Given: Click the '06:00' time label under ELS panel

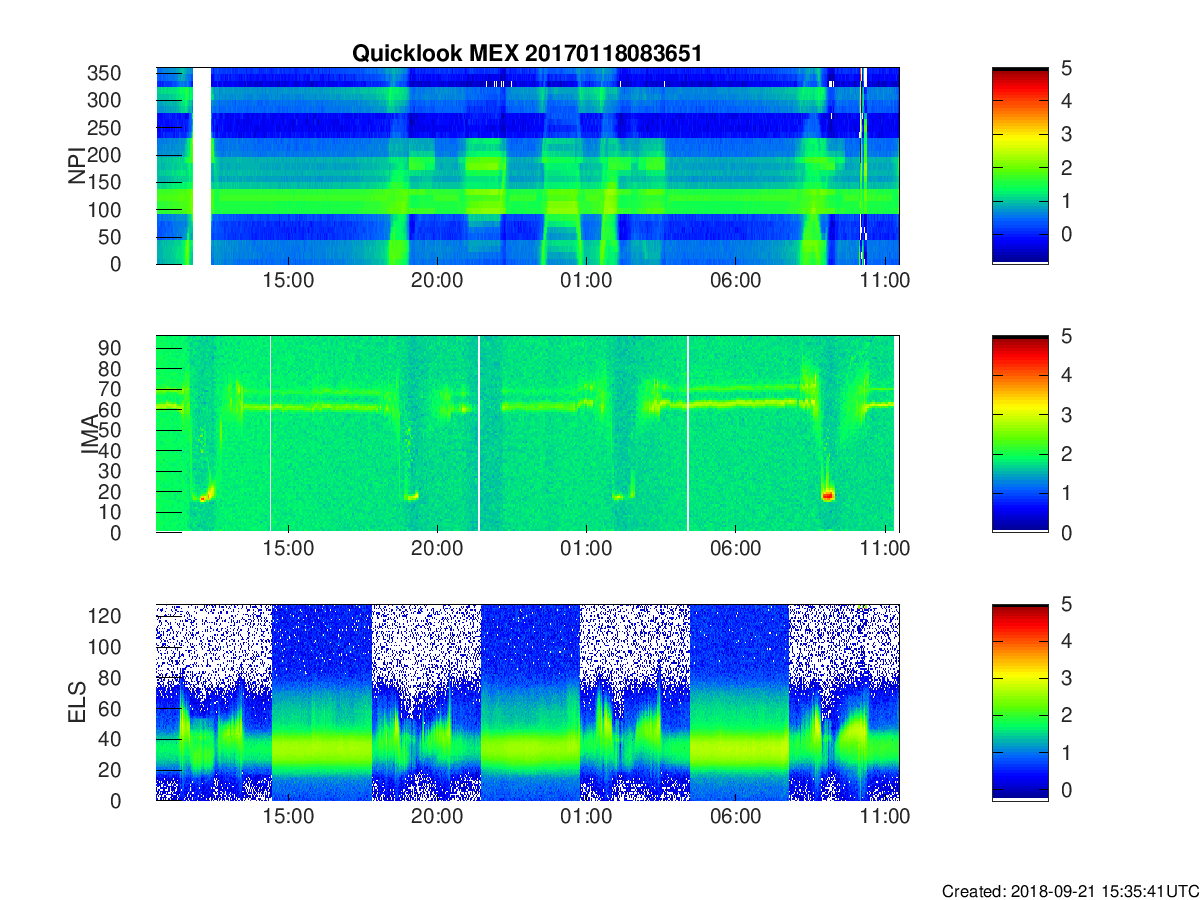Looking at the screenshot, I should [735, 817].
